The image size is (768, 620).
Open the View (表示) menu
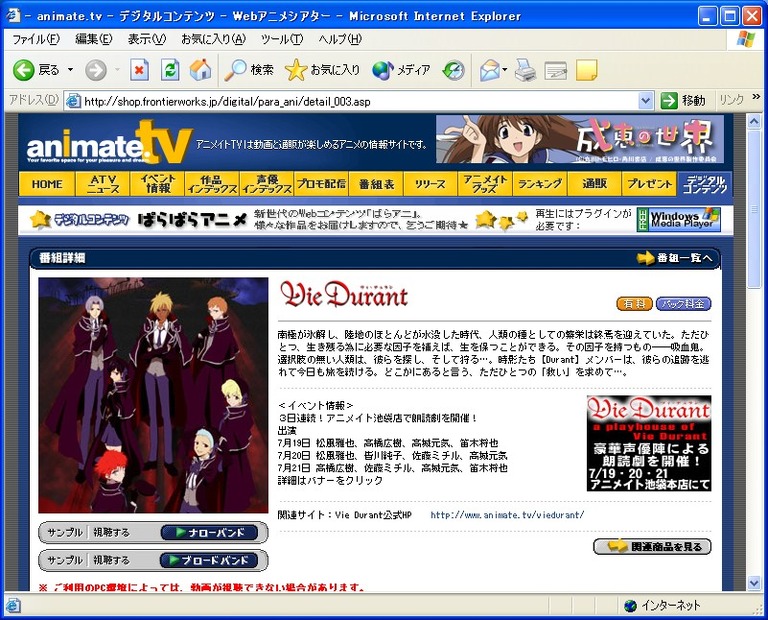click(146, 39)
